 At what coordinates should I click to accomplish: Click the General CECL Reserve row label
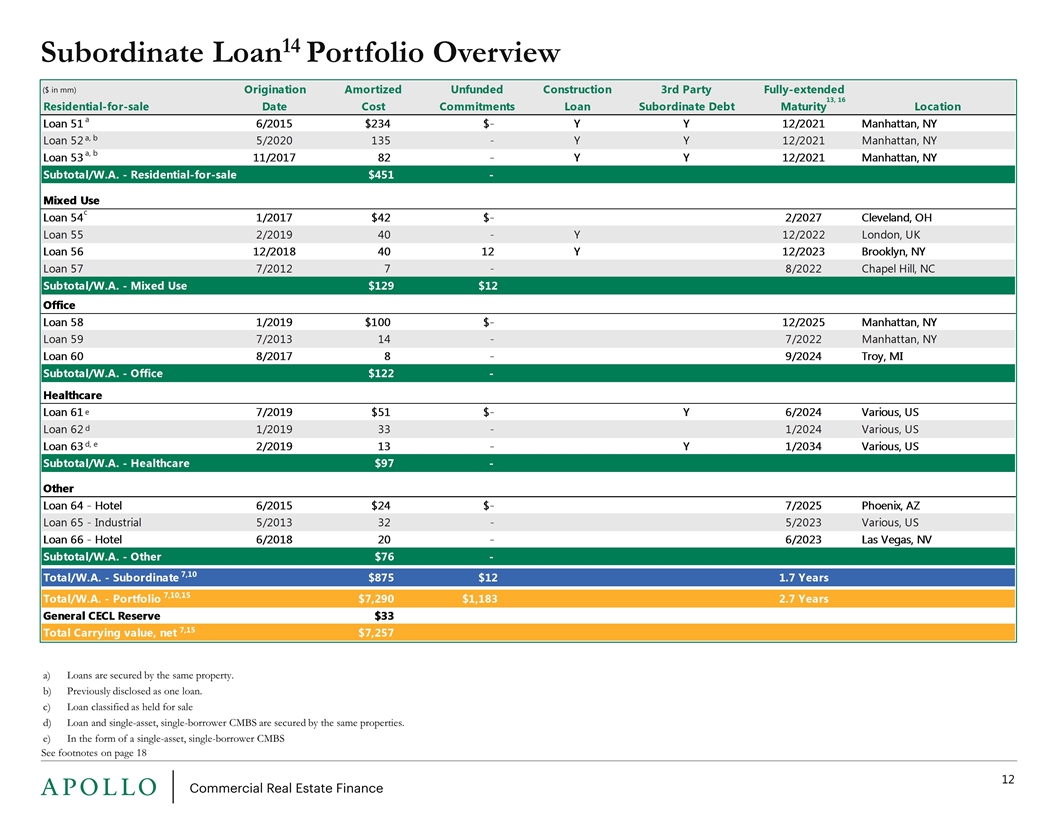point(102,616)
